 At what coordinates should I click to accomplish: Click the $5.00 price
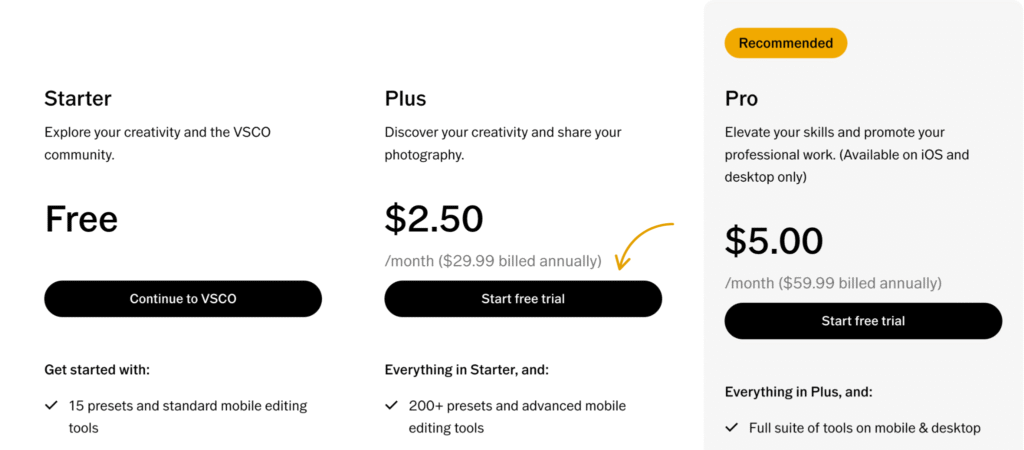click(774, 241)
